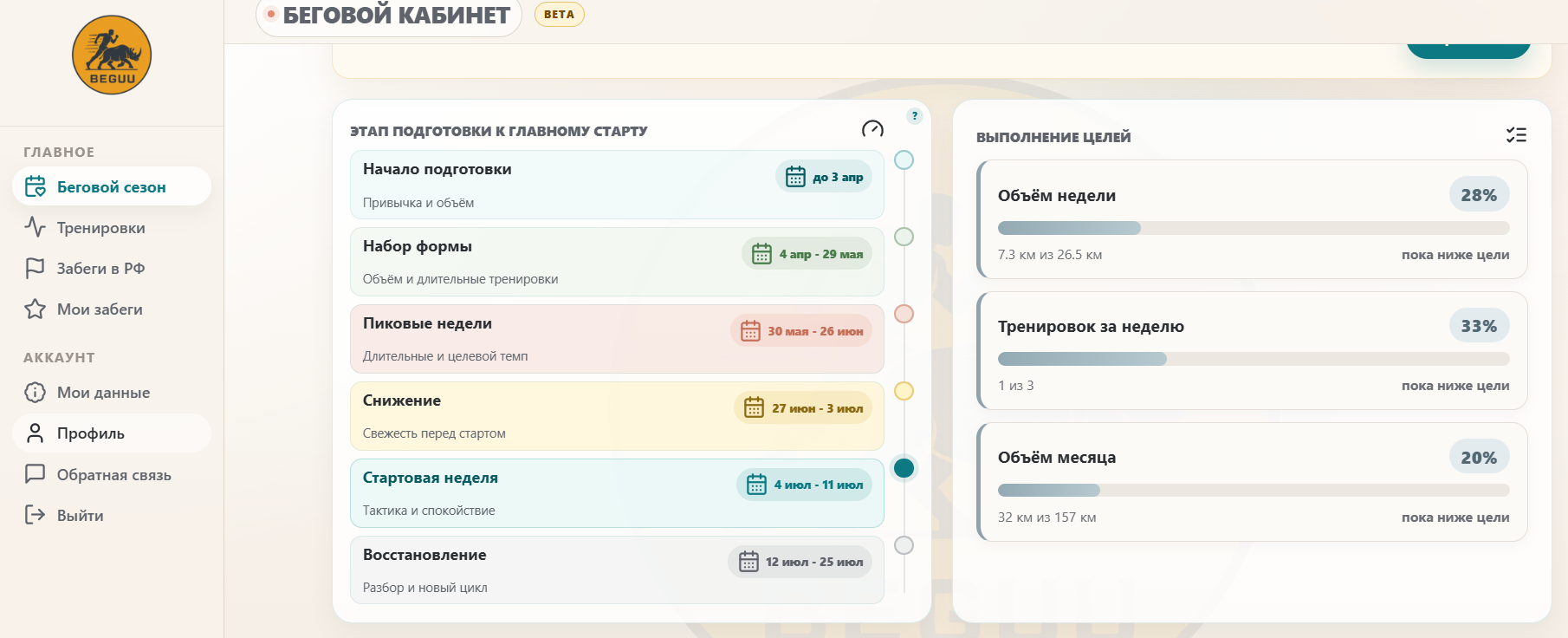Screen dimensions: 1568x638
Task: Select the filled timeline dot for Стартовая неделя
Action: pyautogui.click(x=904, y=468)
